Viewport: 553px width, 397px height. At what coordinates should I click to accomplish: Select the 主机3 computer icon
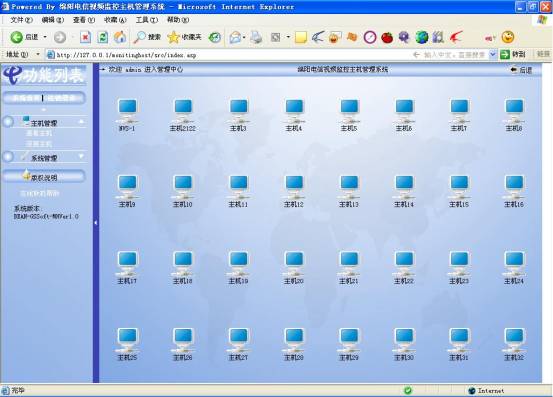pos(238,110)
